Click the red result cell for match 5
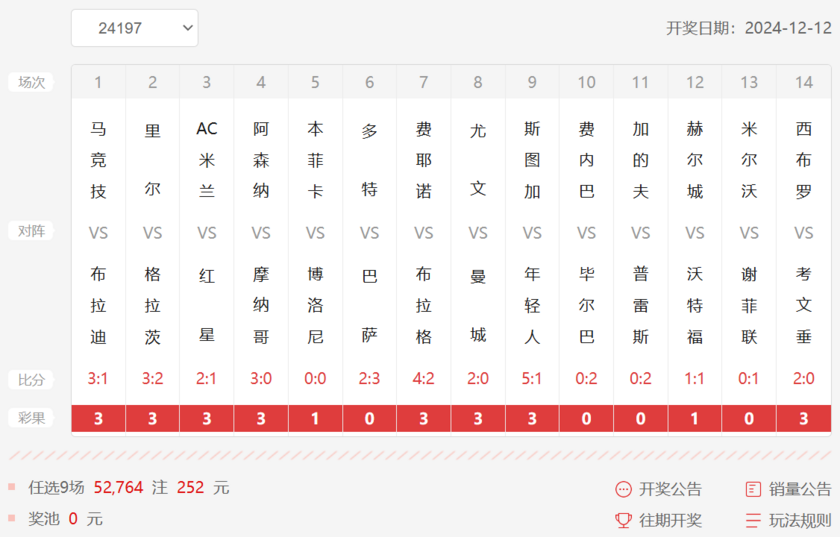 click(x=315, y=418)
